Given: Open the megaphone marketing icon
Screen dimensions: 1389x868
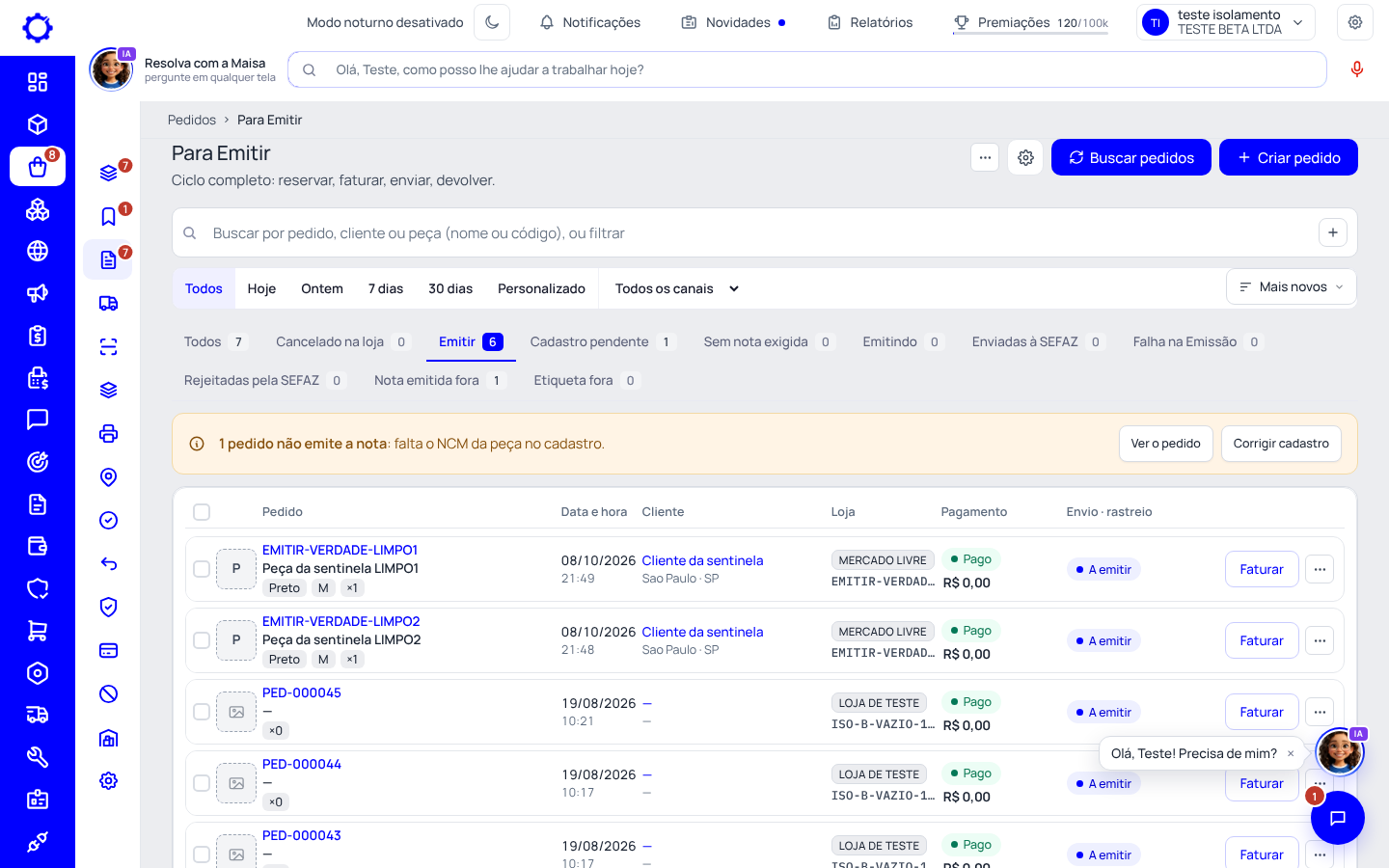Looking at the screenshot, I should pos(38,293).
